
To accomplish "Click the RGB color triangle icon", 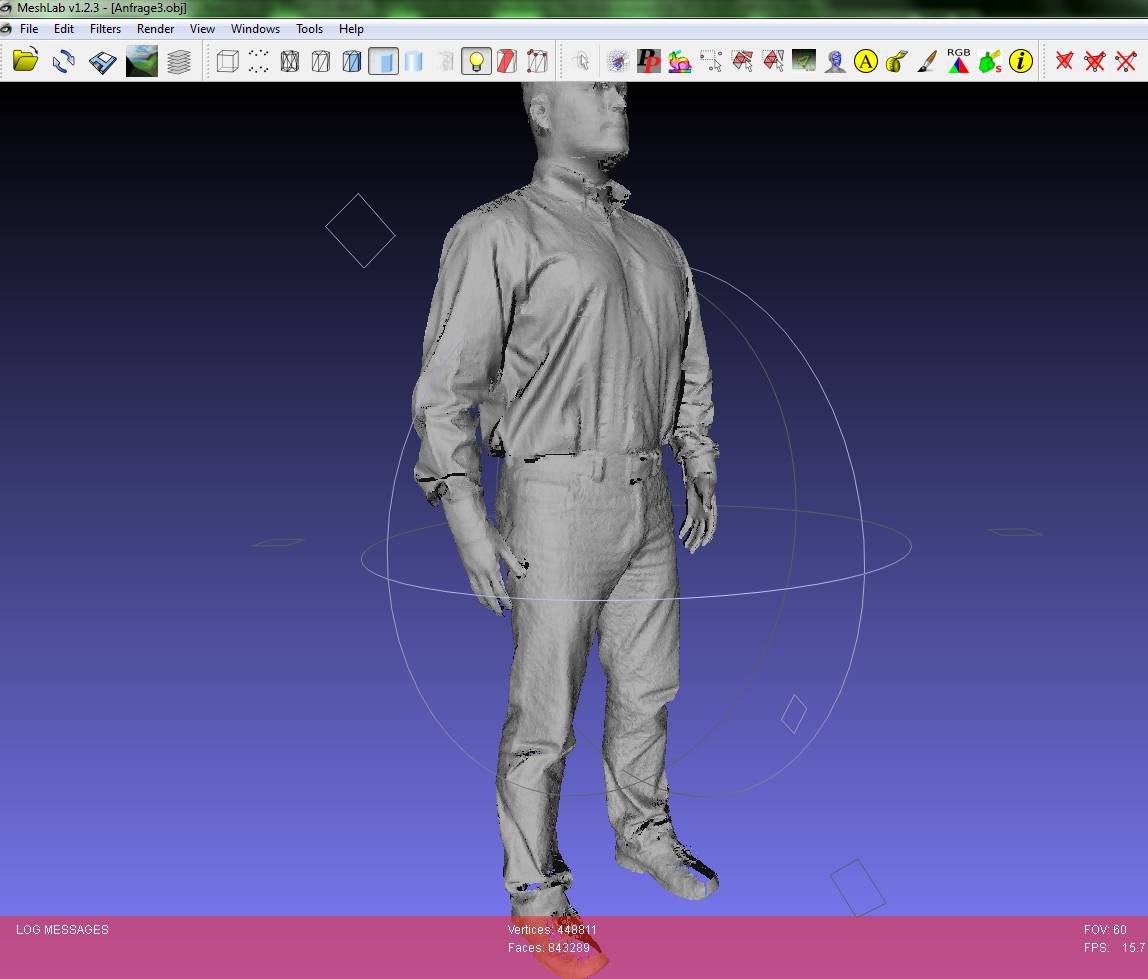I will pos(958,61).
